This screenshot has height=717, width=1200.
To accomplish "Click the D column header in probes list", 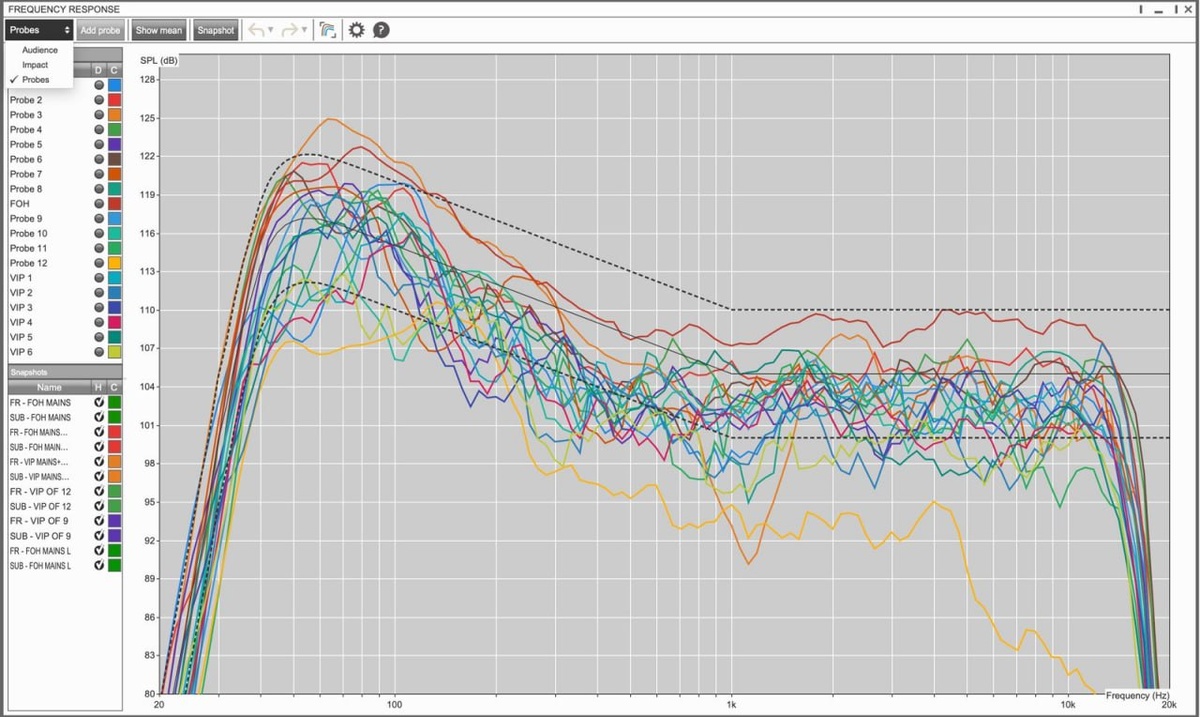I will (99, 70).
